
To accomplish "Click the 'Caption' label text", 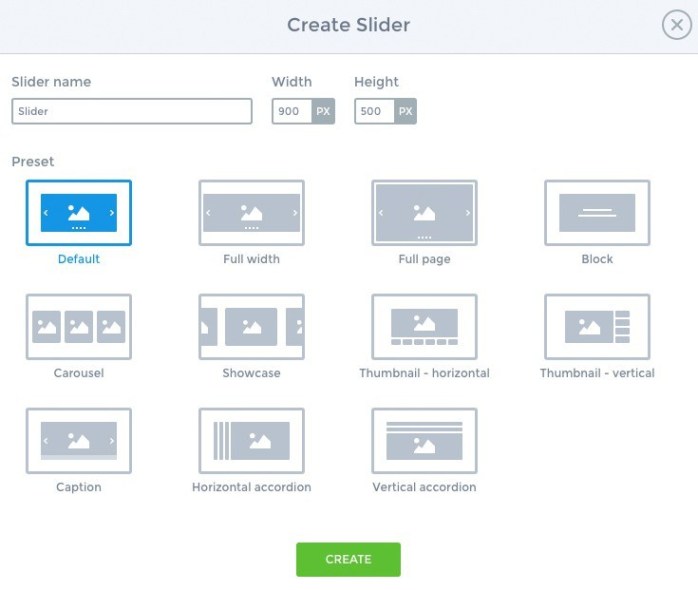I will 79,487.
